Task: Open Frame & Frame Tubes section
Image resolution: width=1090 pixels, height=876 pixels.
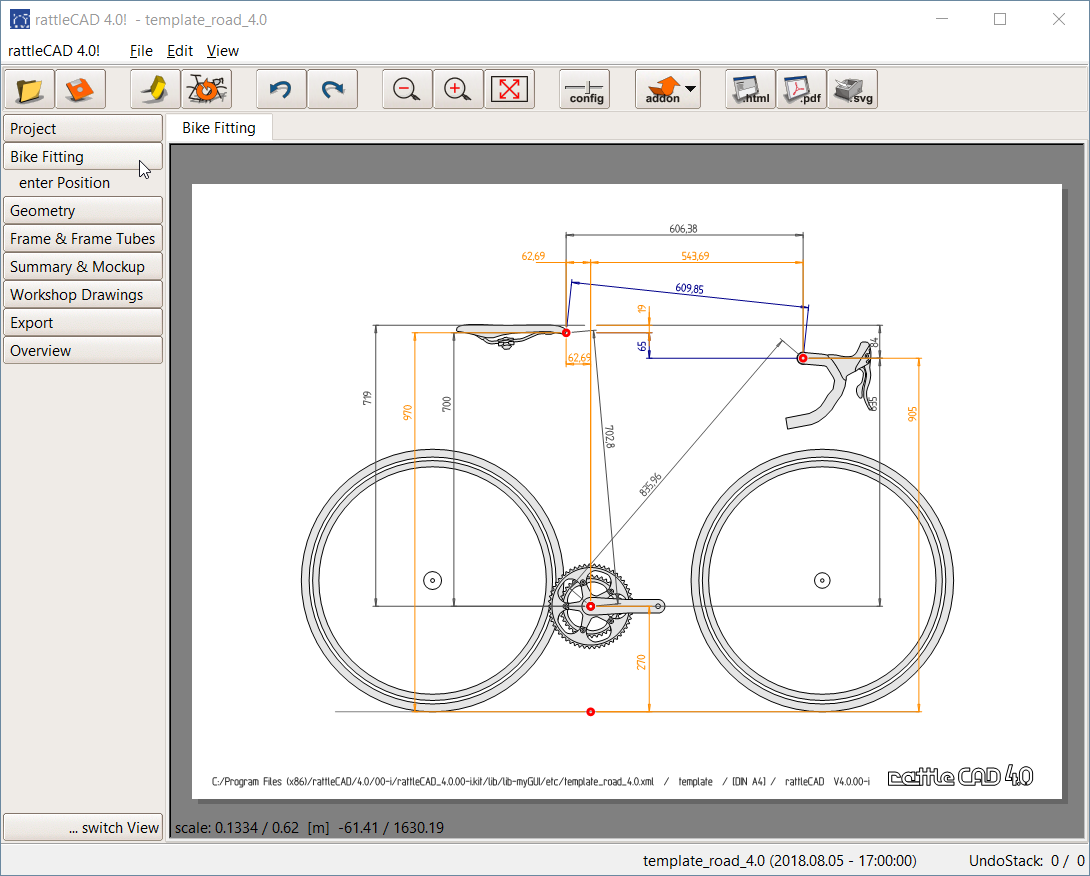Action: [x=83, y=238]
